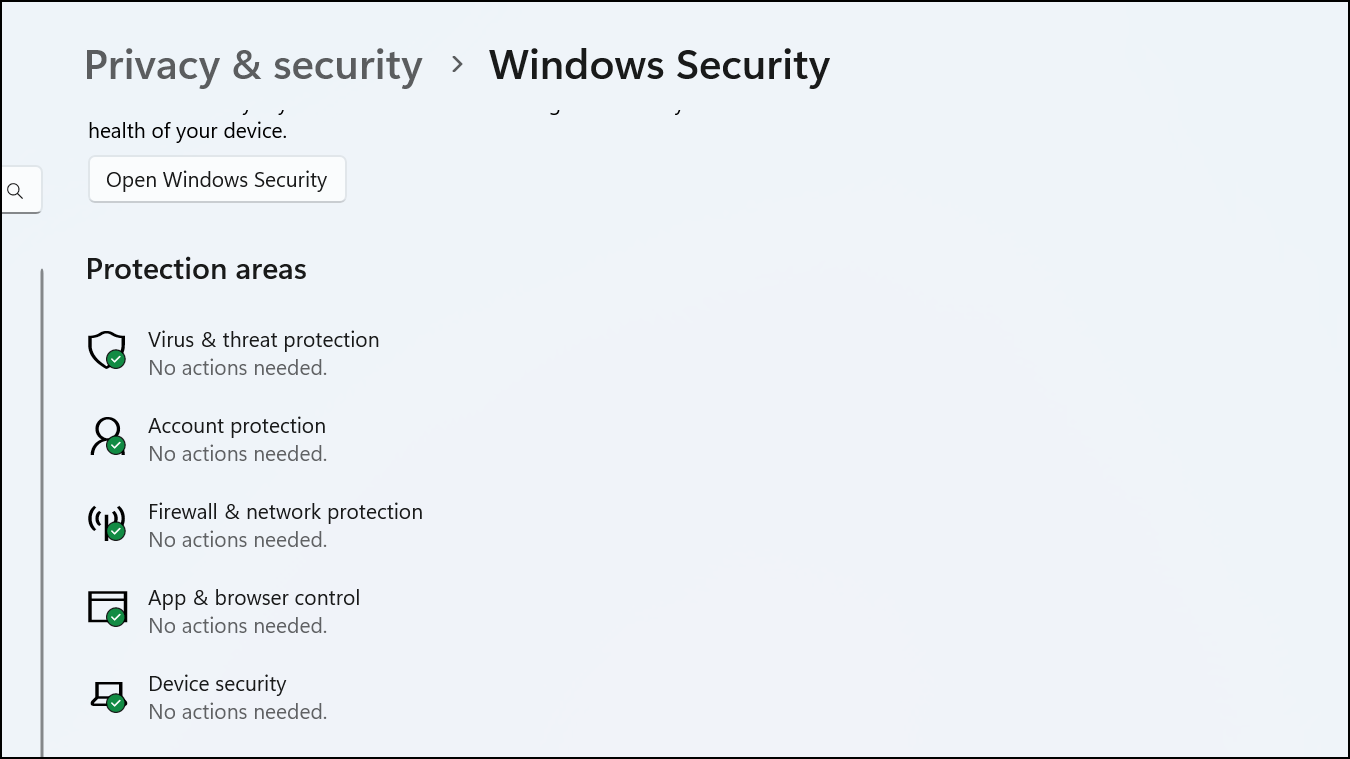
Task: Navigate back to Privacy & security
Action: tap(253, 64)
